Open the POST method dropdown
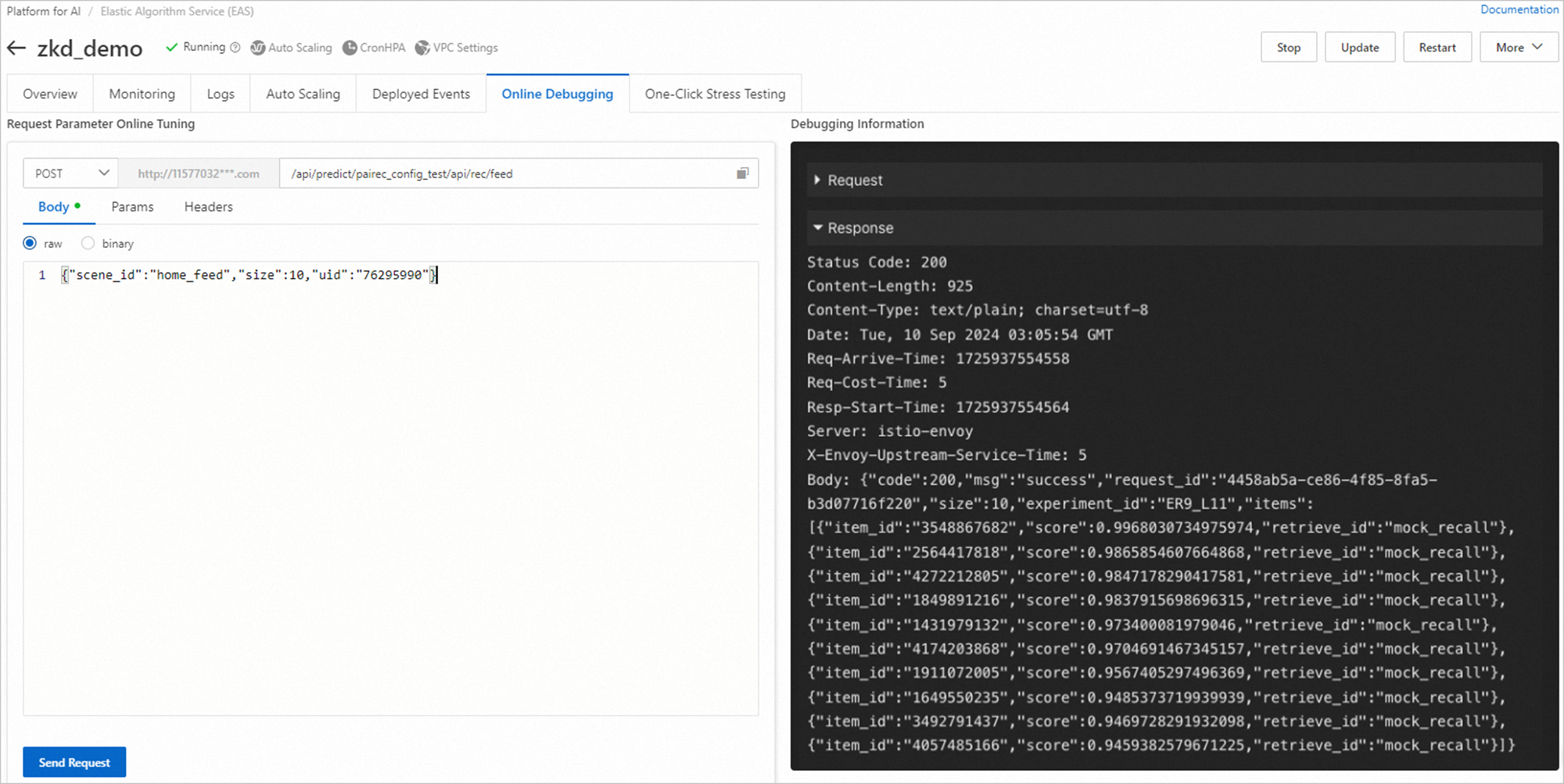1564x784 pixels. pyautogui.click(x=70, y=174)
